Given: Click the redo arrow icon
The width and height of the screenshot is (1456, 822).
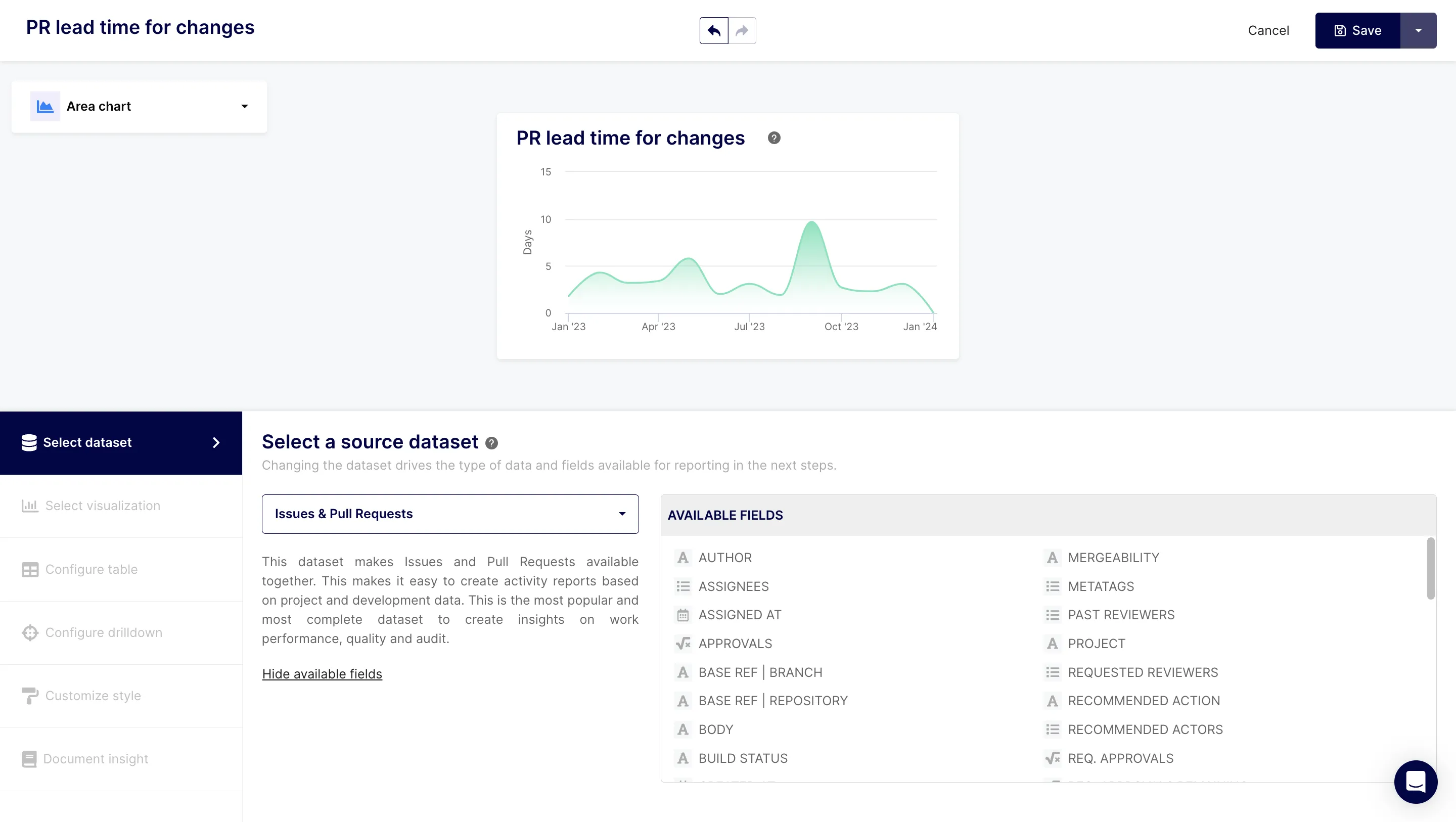Looking at the screenshot, I should (742, 30).
